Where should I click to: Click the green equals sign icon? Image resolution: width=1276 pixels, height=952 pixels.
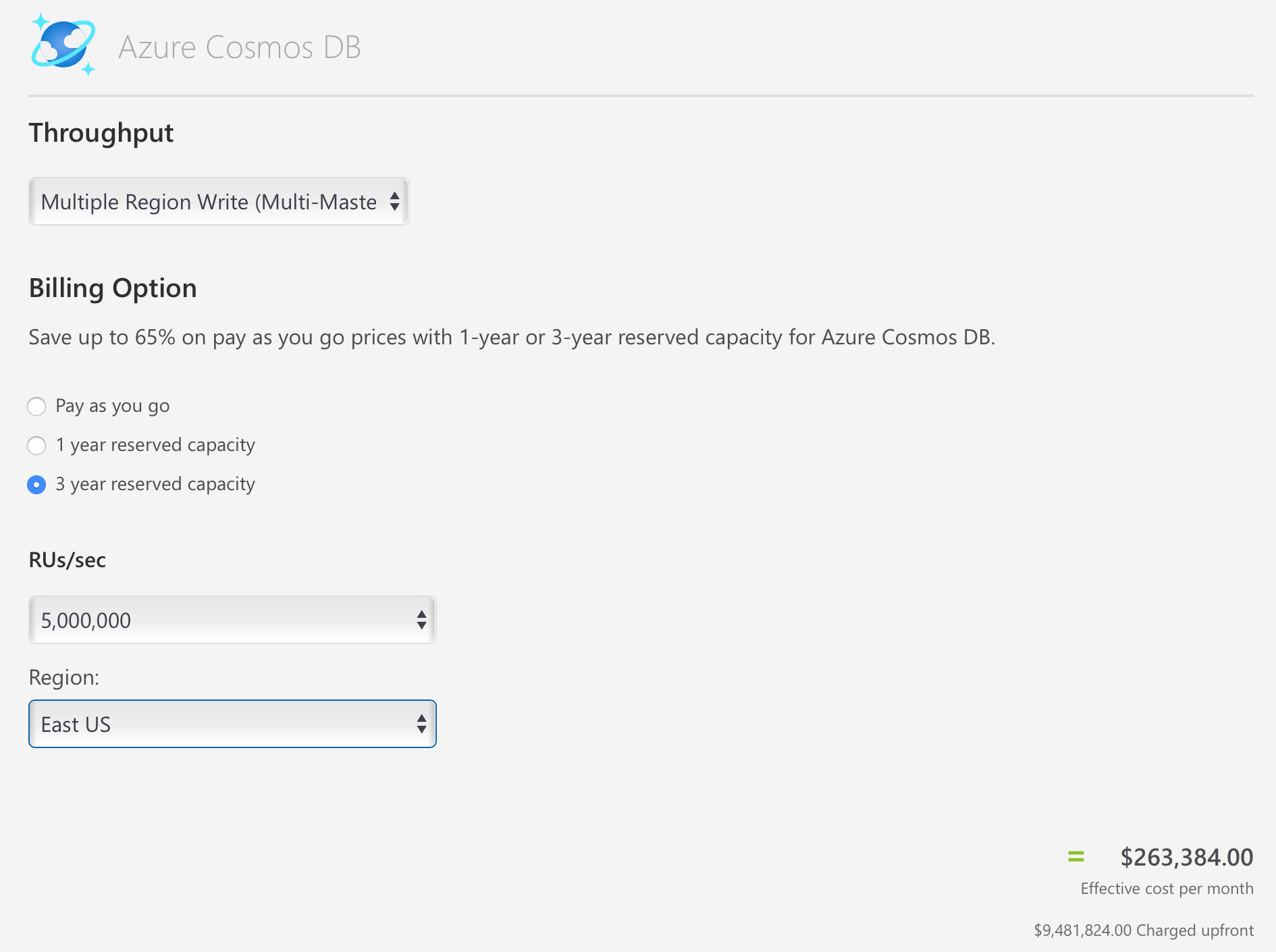point(1075,857)
